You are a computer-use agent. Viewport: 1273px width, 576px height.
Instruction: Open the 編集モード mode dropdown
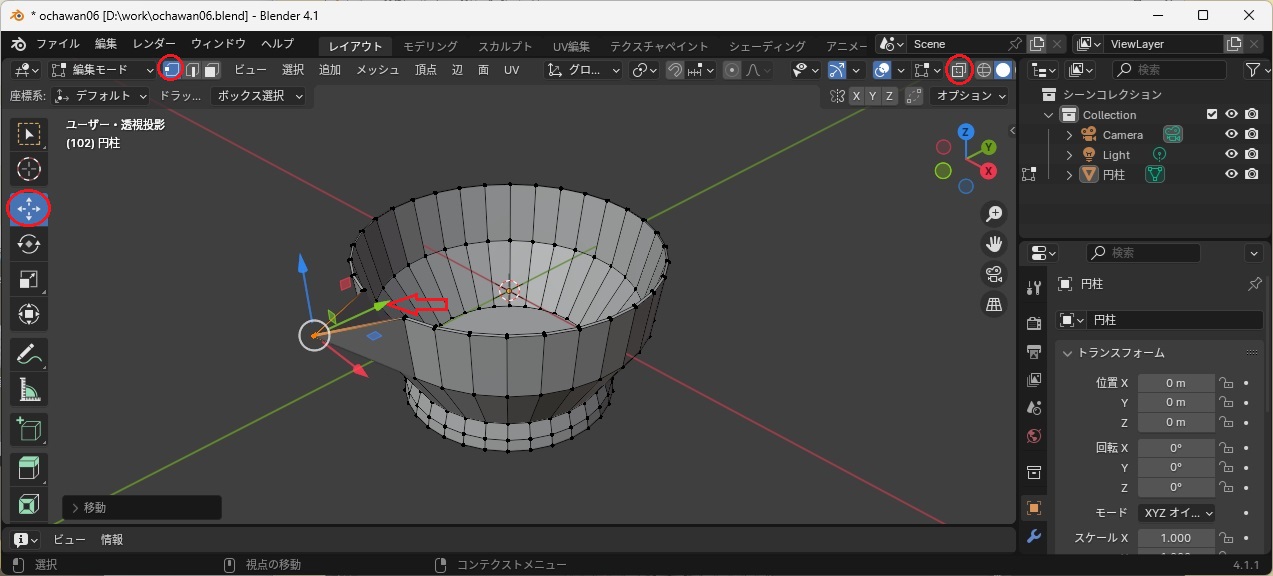102,70
